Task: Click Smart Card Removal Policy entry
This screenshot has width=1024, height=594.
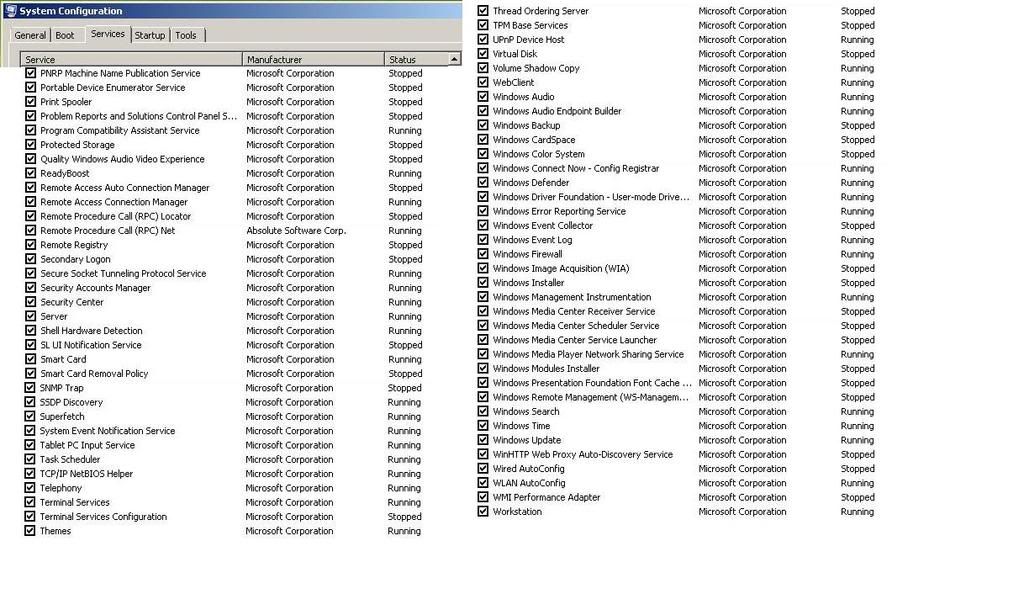Action: click(94, 373)
